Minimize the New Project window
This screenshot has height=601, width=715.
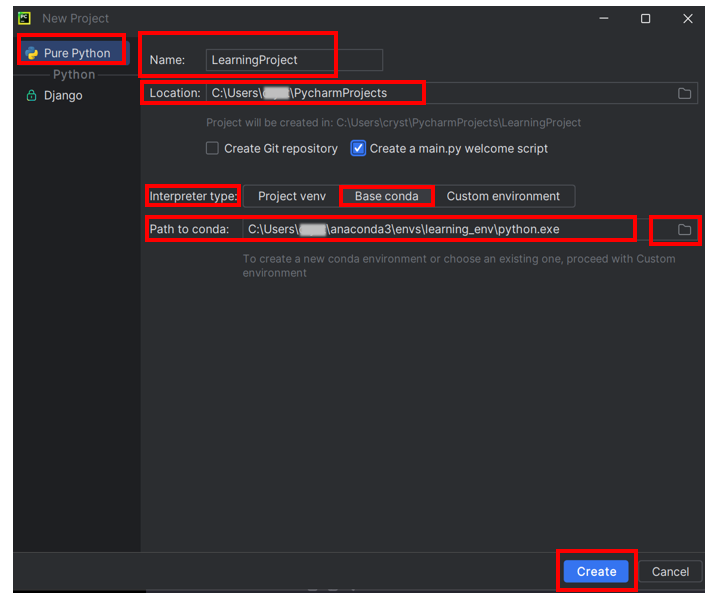point(604,18)
